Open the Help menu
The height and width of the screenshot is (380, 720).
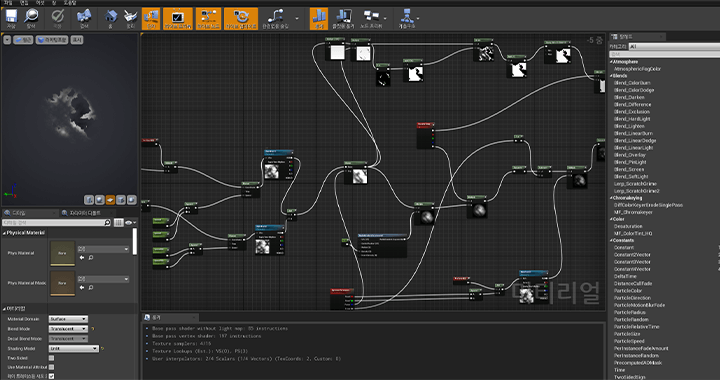(70, 3)
